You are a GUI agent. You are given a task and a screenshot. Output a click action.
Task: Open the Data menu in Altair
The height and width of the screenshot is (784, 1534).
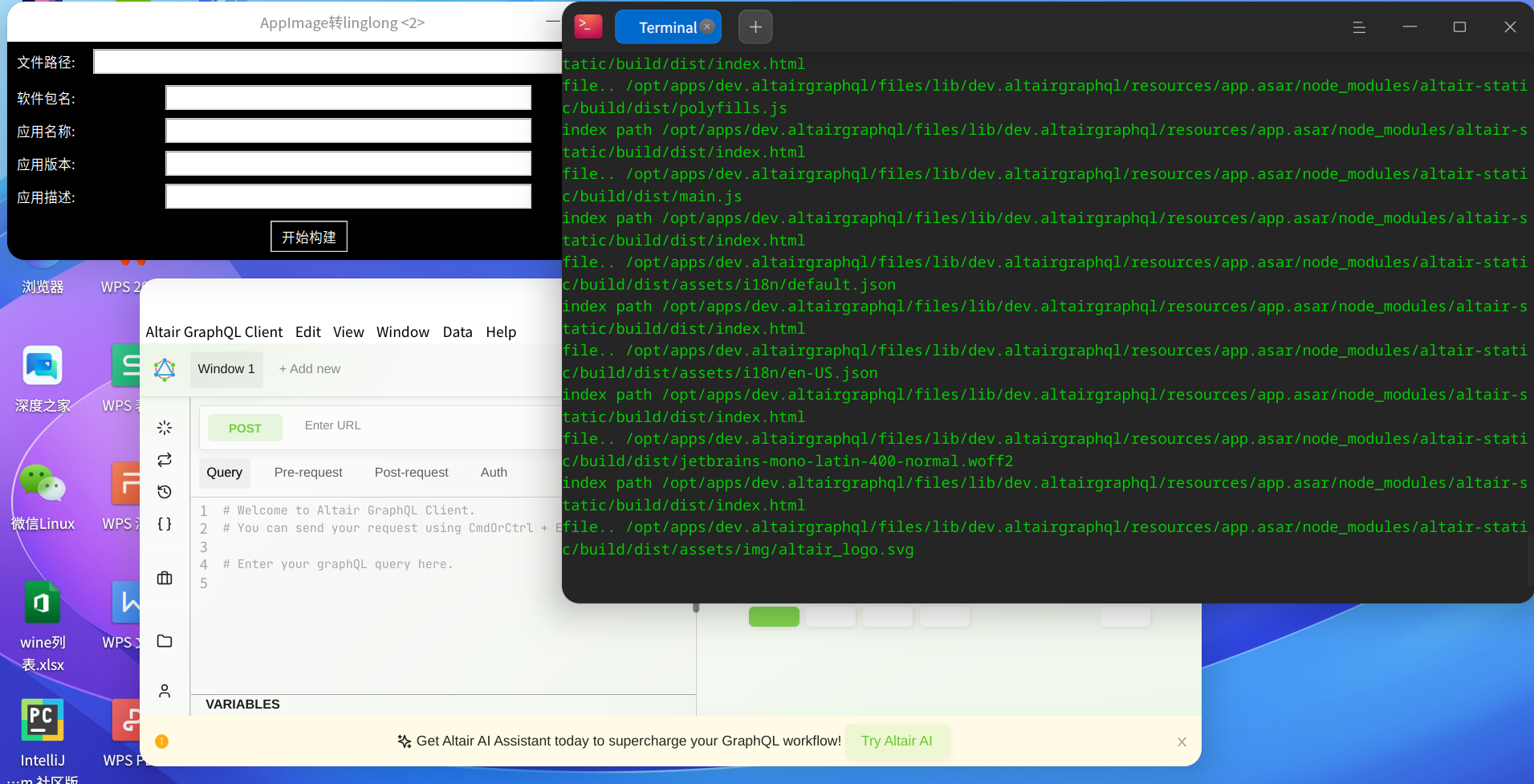pos(458,332)
